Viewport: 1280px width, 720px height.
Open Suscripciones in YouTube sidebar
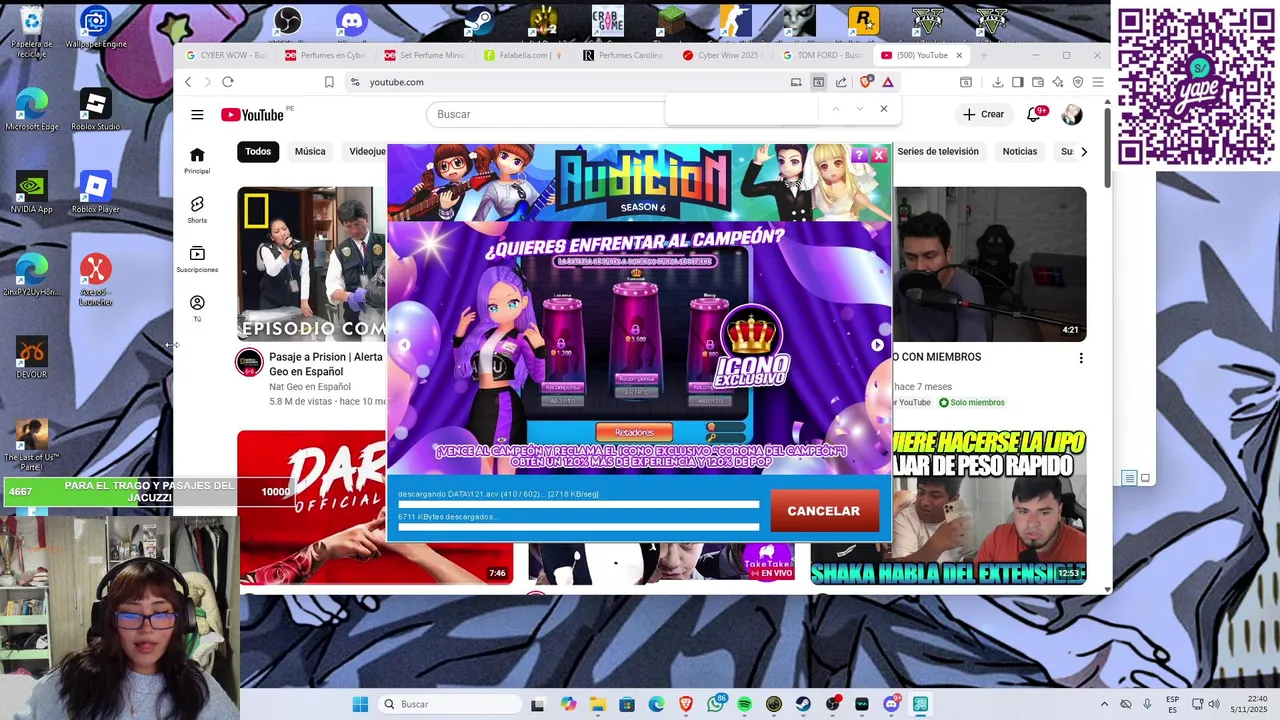point(197,259)
